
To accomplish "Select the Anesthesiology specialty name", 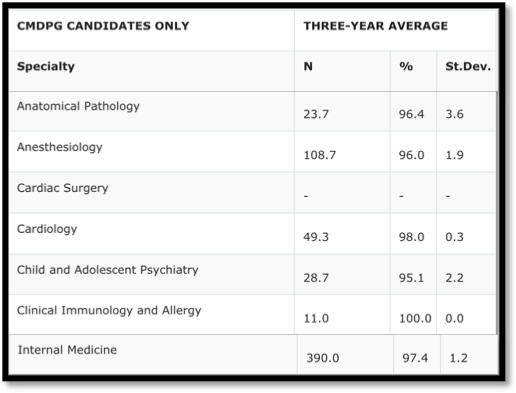I will (x=60, y=147).
